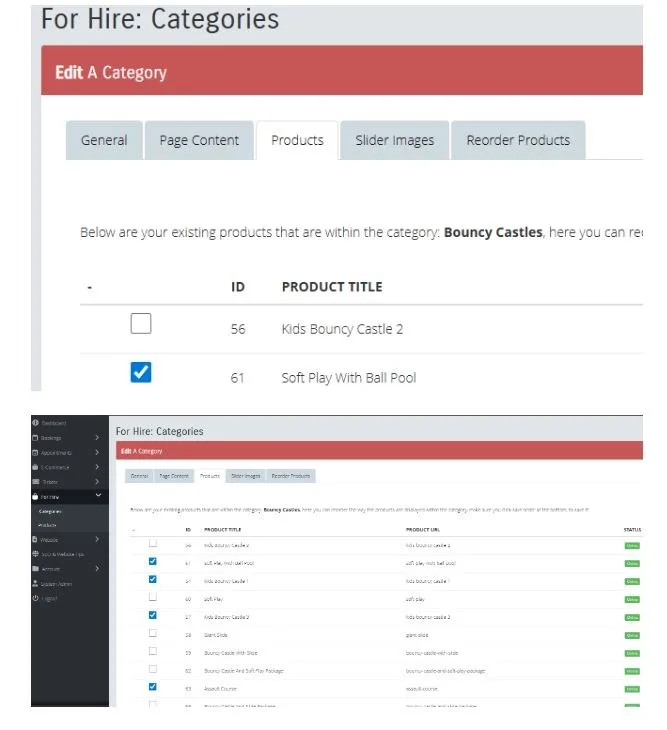Click the bold Bouncy Castles text in enlarged view

pos(493,232)
